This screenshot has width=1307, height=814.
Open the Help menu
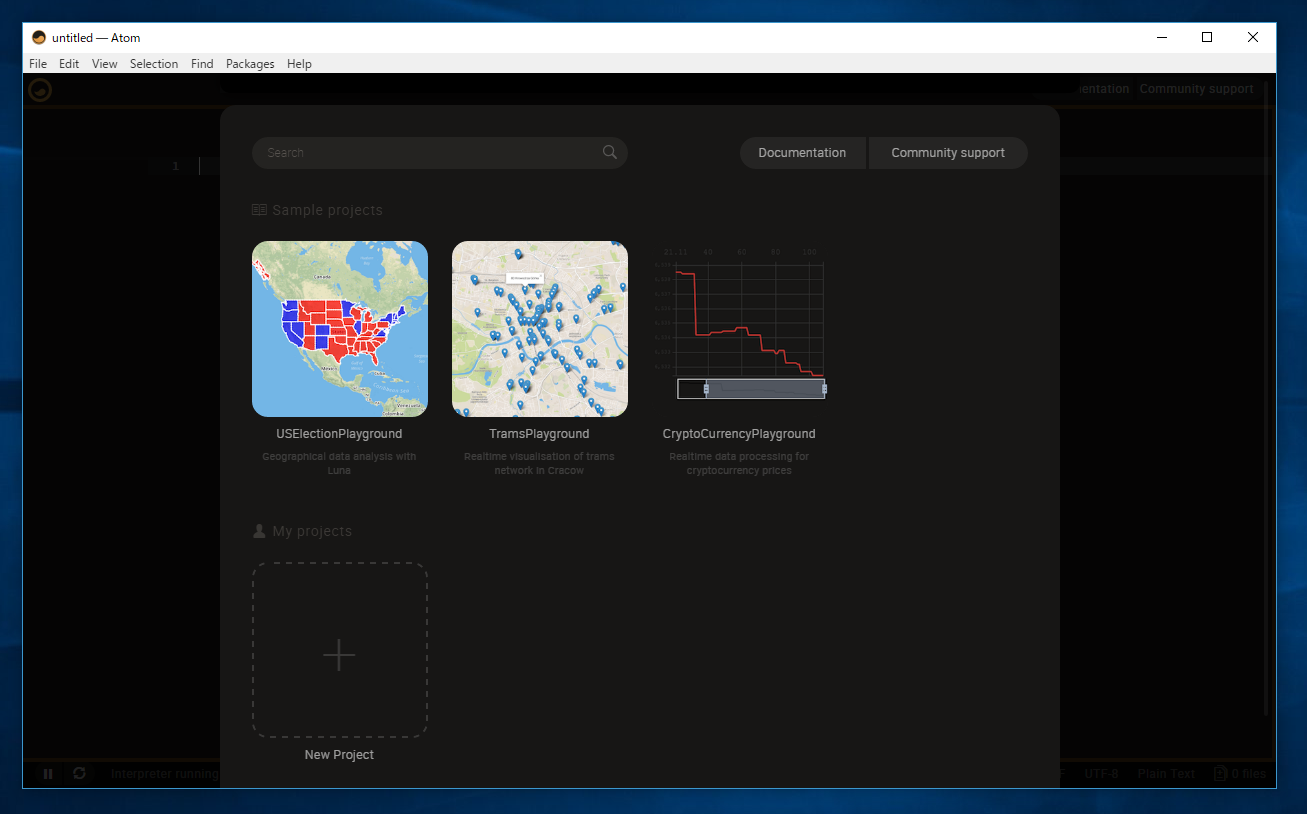[299, 63]
